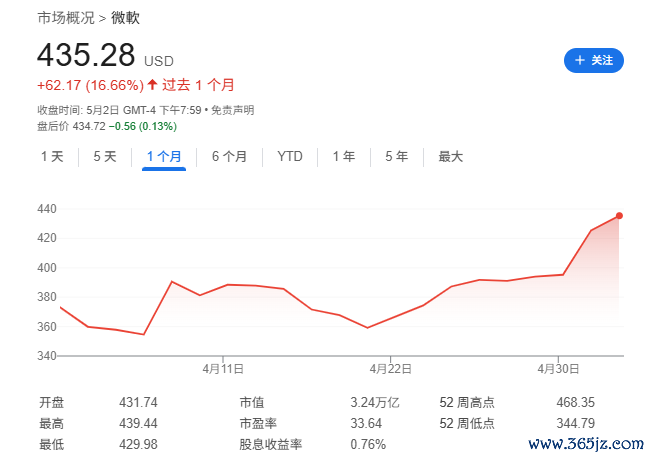
Task: Click the 微軟 breadcrumb title
Action: [x=125, y=18]
